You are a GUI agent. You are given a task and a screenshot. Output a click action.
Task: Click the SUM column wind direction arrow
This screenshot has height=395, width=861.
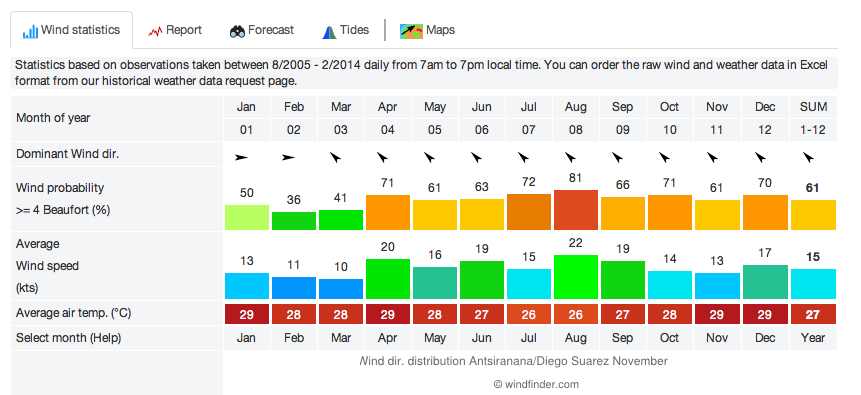click(x=808, y=158)
